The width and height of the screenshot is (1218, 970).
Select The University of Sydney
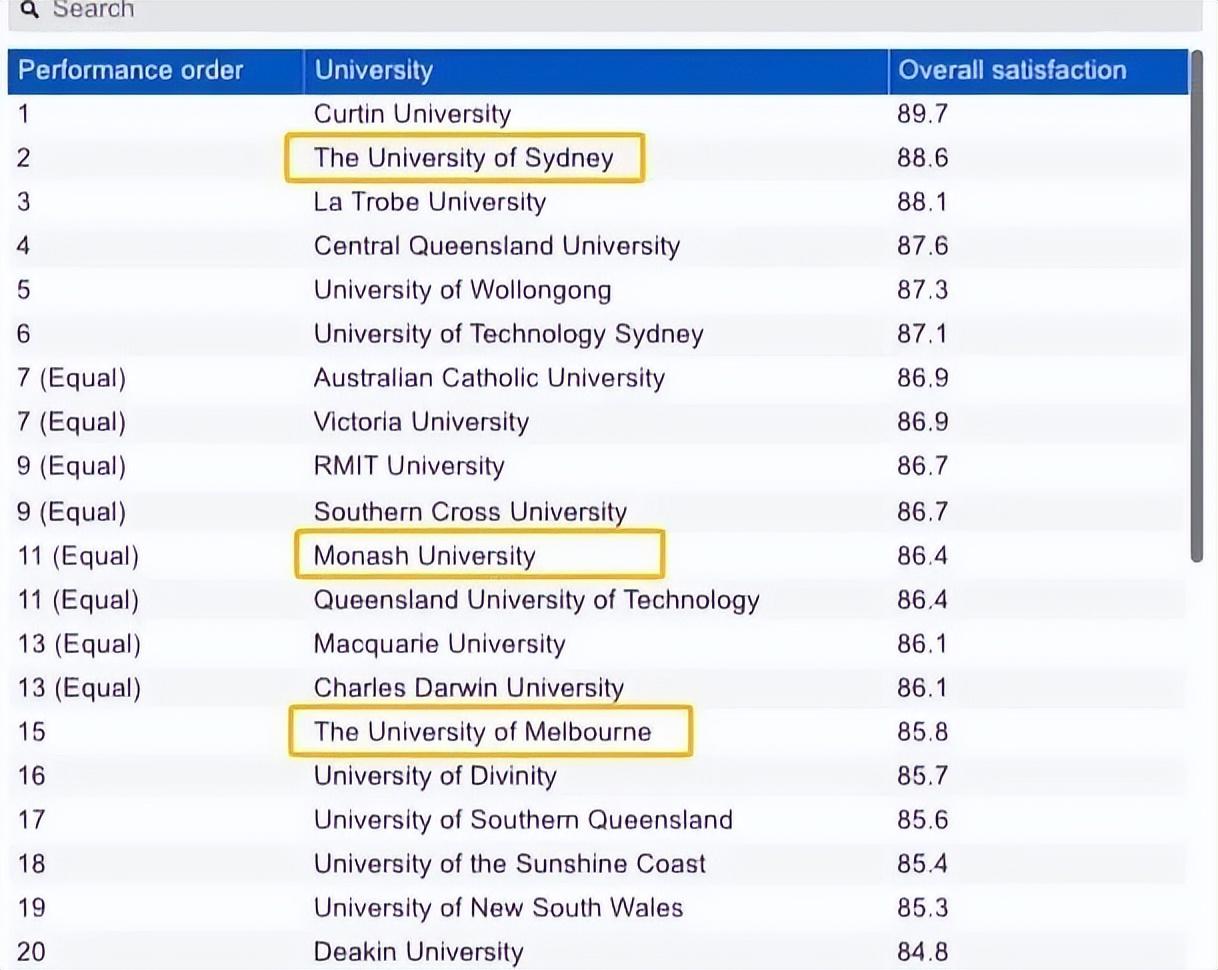[x=463, y=158]
